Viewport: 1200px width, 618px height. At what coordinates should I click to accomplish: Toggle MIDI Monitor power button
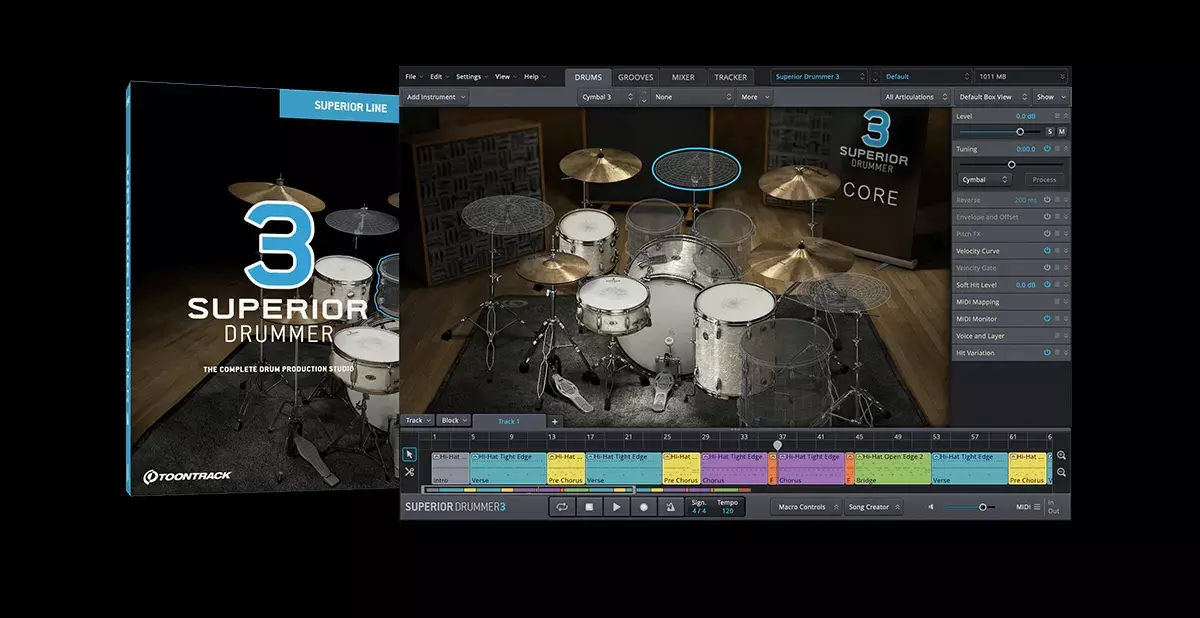[x=1047, y=319]
